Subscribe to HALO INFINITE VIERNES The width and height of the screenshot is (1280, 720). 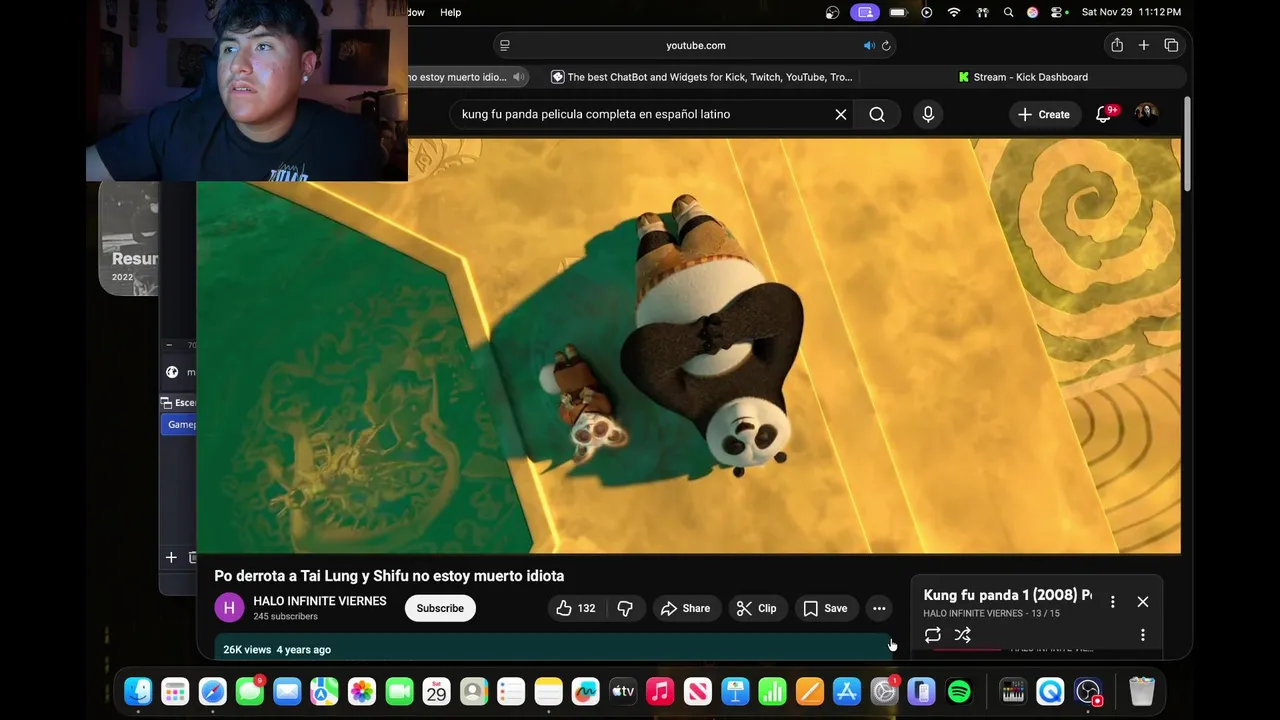click(440, 608)
